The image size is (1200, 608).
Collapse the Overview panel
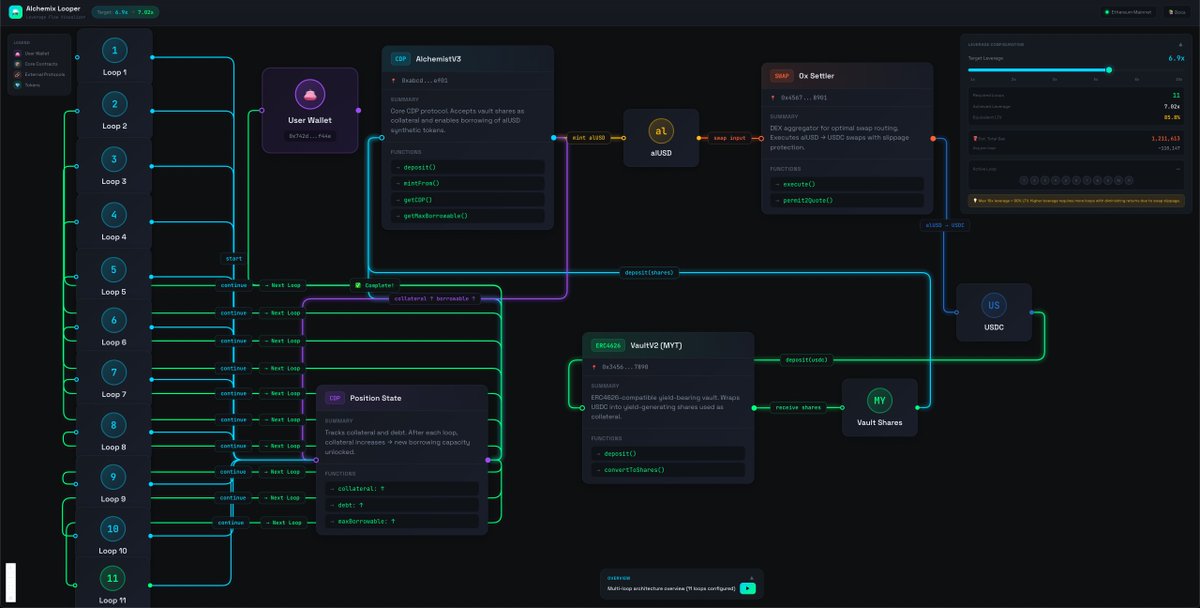(x=751, y=577)
